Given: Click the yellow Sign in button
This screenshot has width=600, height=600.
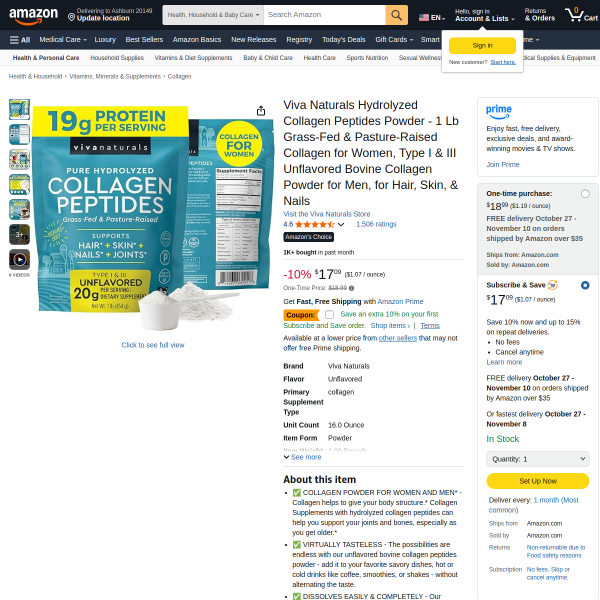Looking at the screenshot, I should pyautogui.click(x=482, y=46).
